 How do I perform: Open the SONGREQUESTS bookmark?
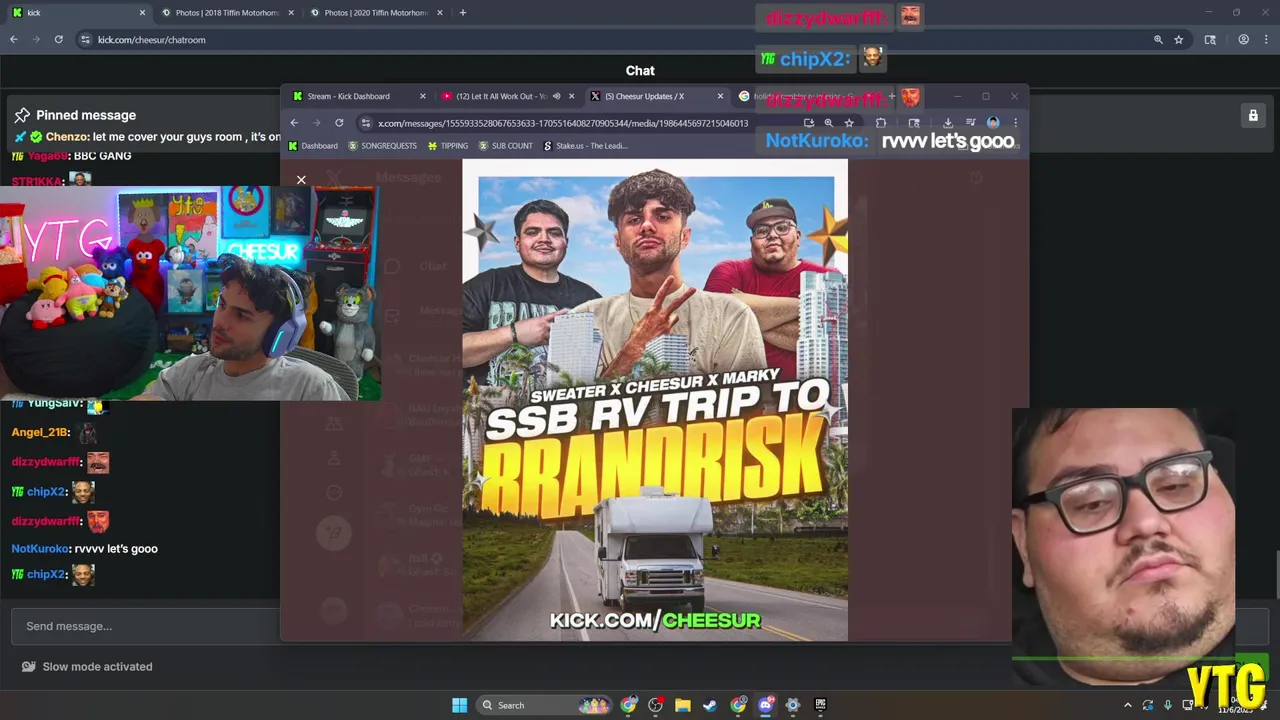(x=382, y=146)
